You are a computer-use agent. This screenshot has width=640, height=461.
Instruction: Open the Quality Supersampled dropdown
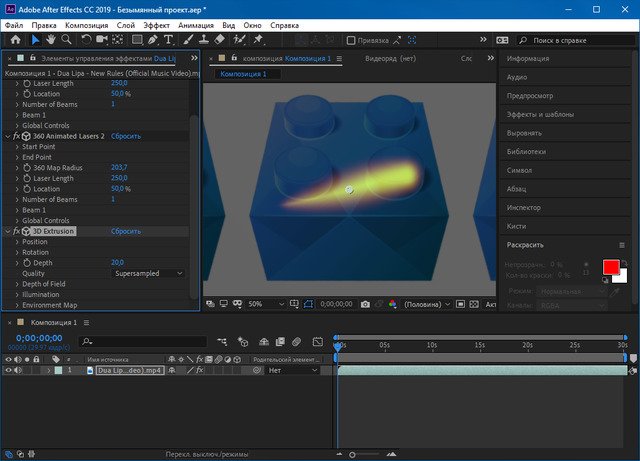[x=148, y=273]
